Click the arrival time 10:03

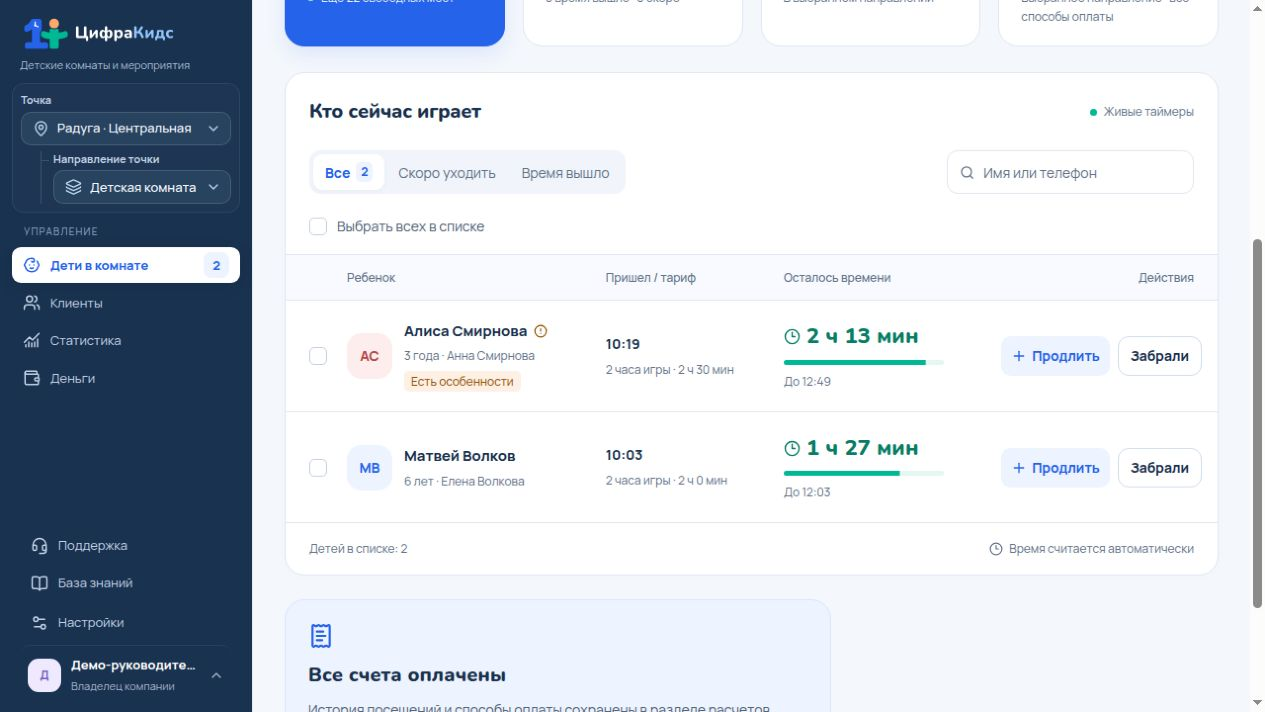tap(624, 456)
